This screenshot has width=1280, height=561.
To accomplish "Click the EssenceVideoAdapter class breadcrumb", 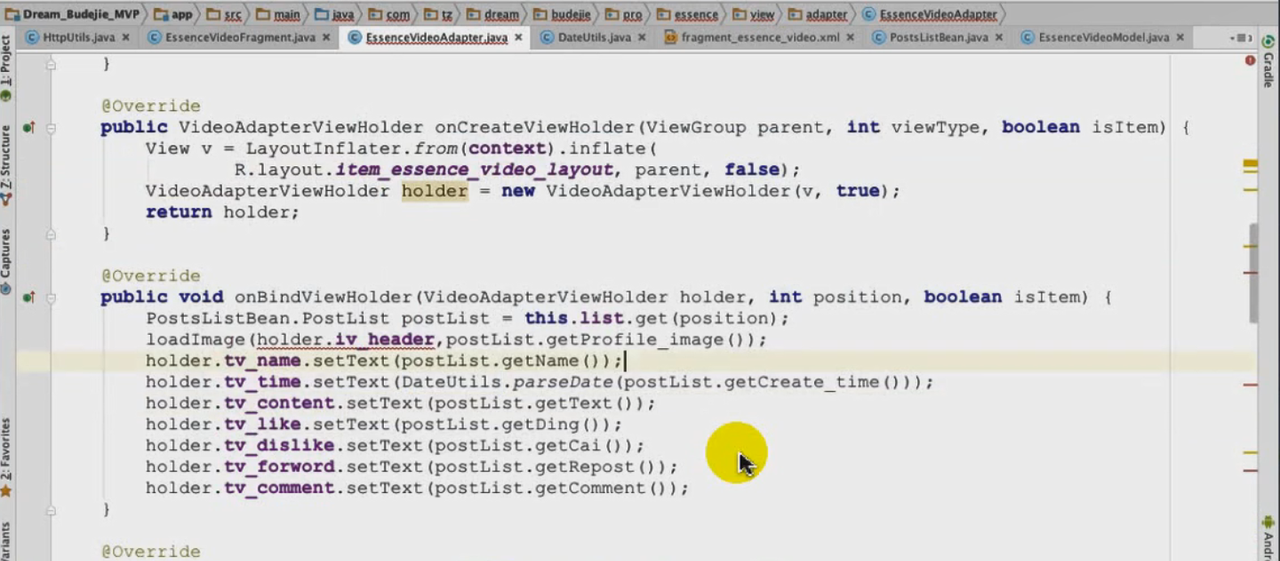I will click(x=930, y=14).
